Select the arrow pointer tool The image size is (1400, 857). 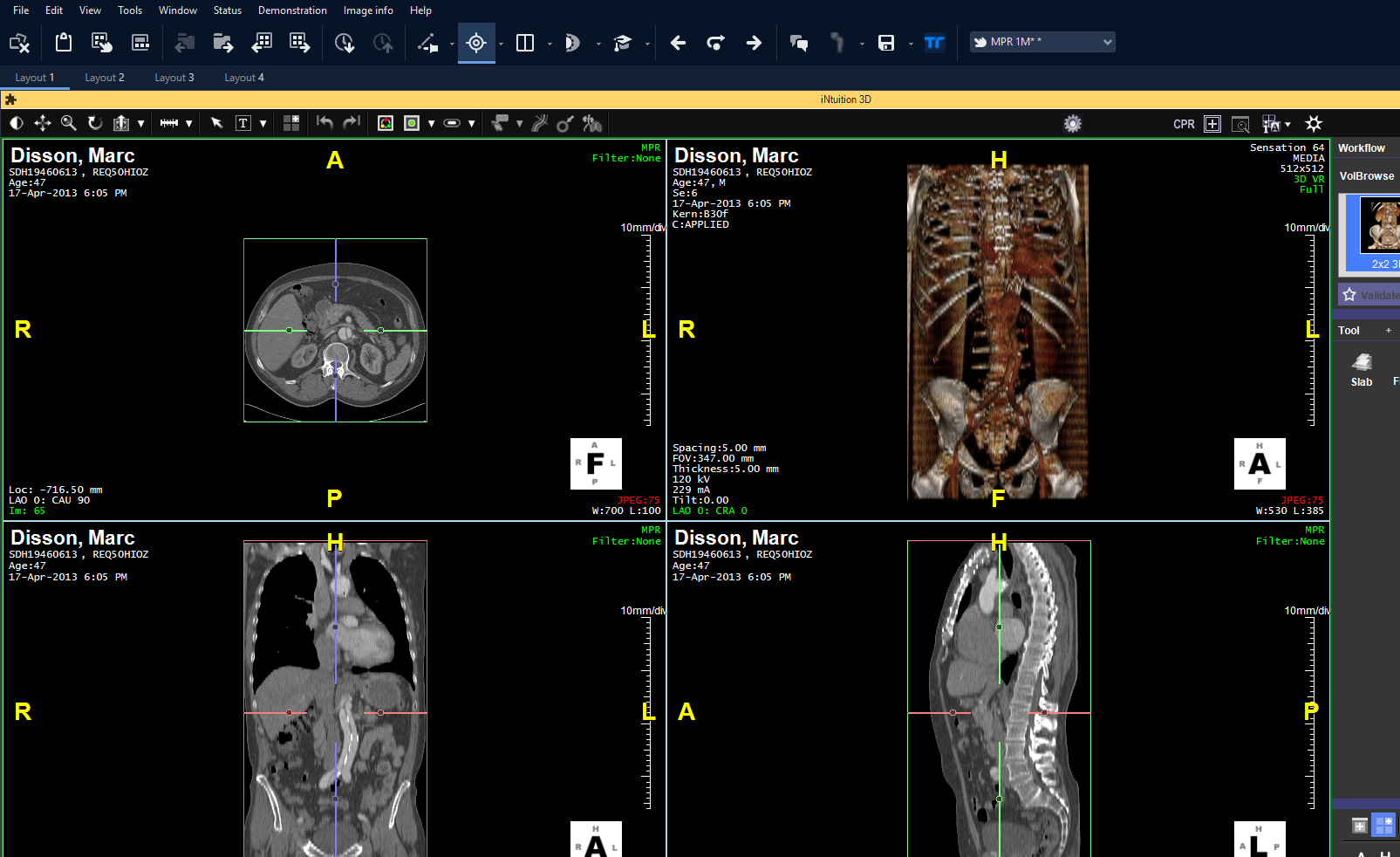[217, 124]
